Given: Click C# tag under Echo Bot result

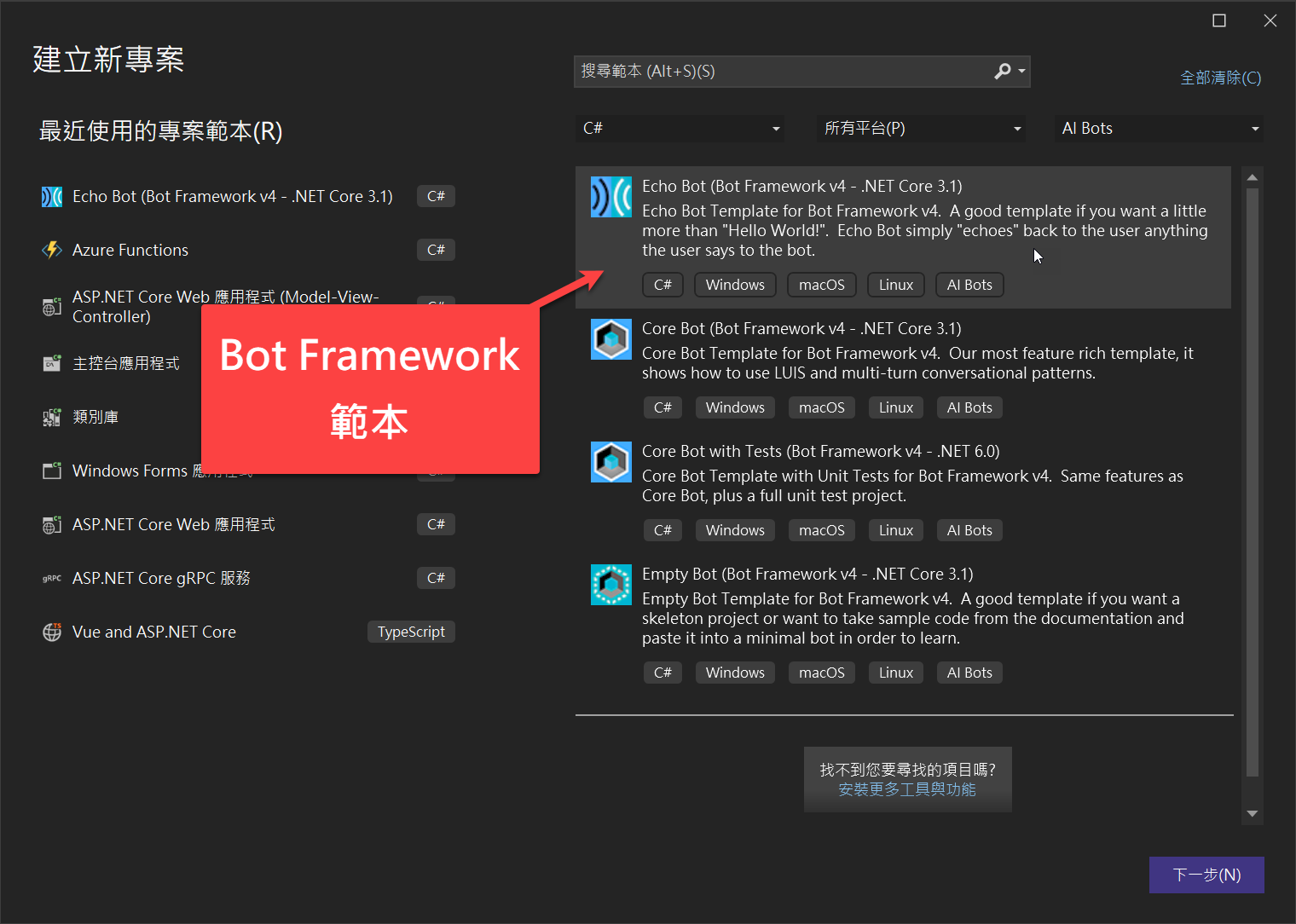Looking at the screenshot, I should (662, 286).
